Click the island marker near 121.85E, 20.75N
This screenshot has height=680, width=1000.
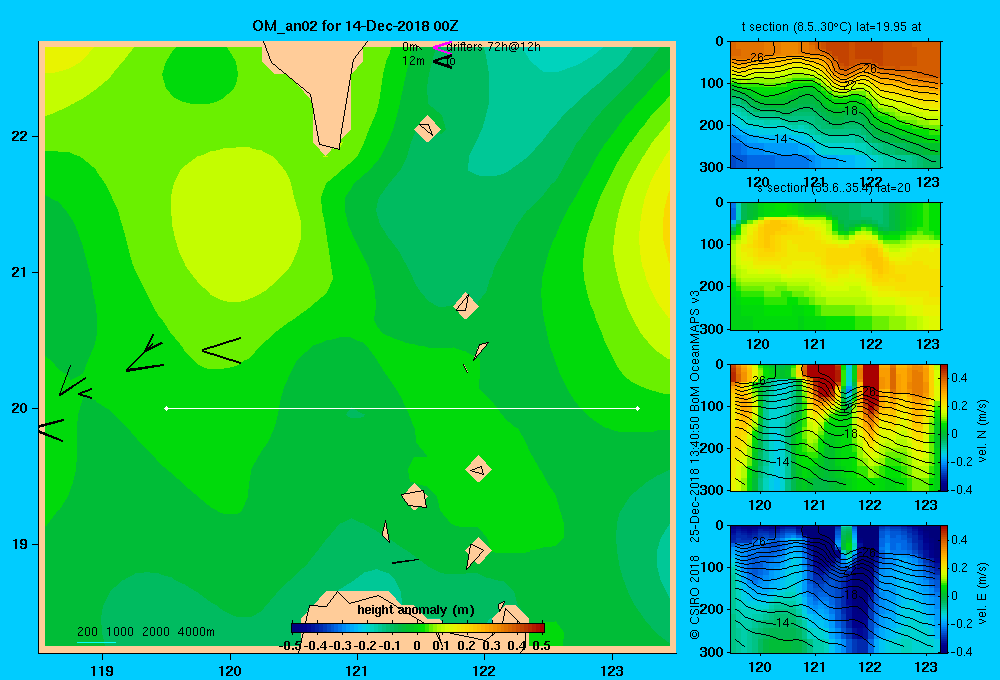tap(466, 306)
